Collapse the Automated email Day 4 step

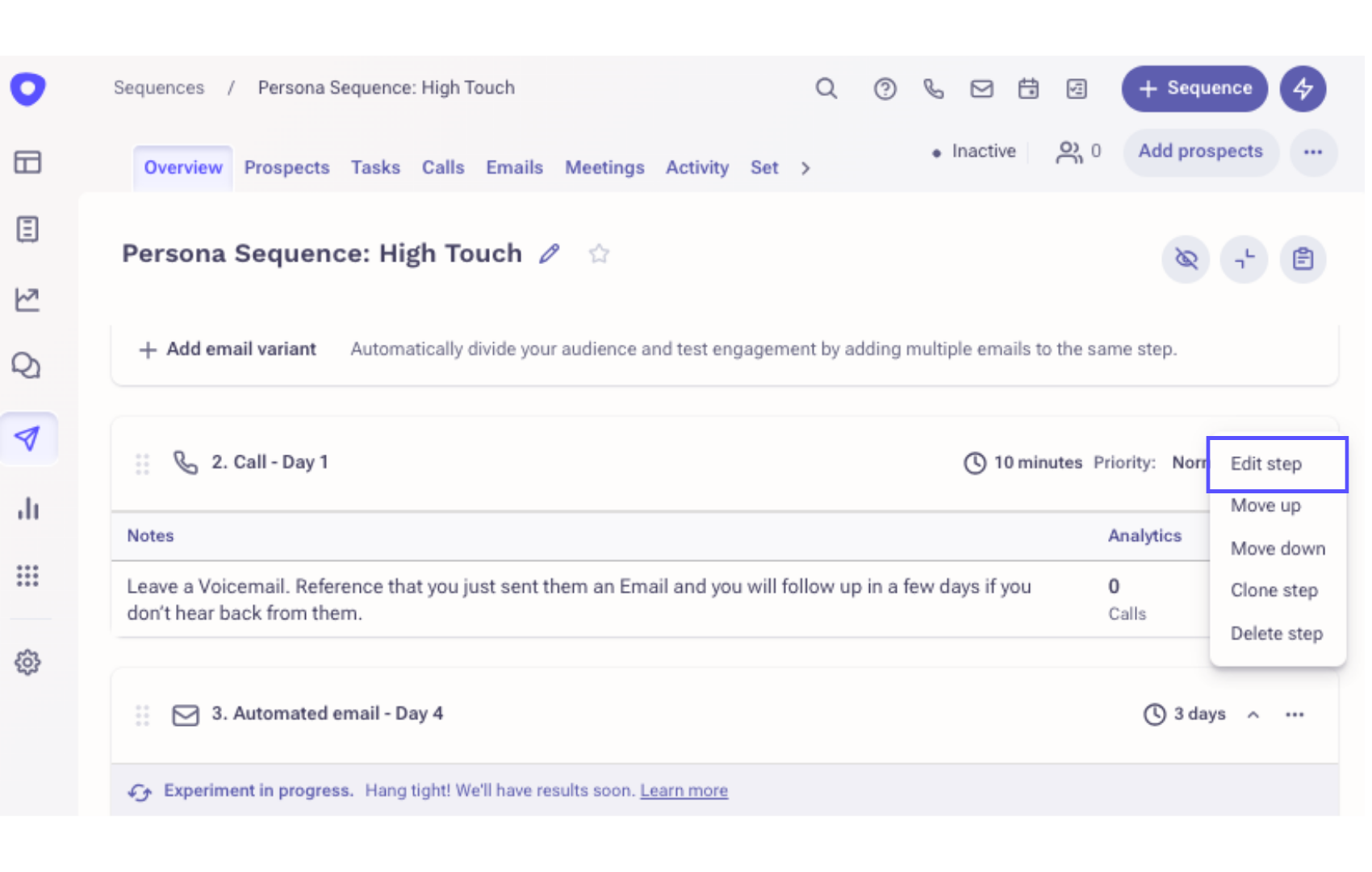pyautogui.click(x=1253, y=715)
